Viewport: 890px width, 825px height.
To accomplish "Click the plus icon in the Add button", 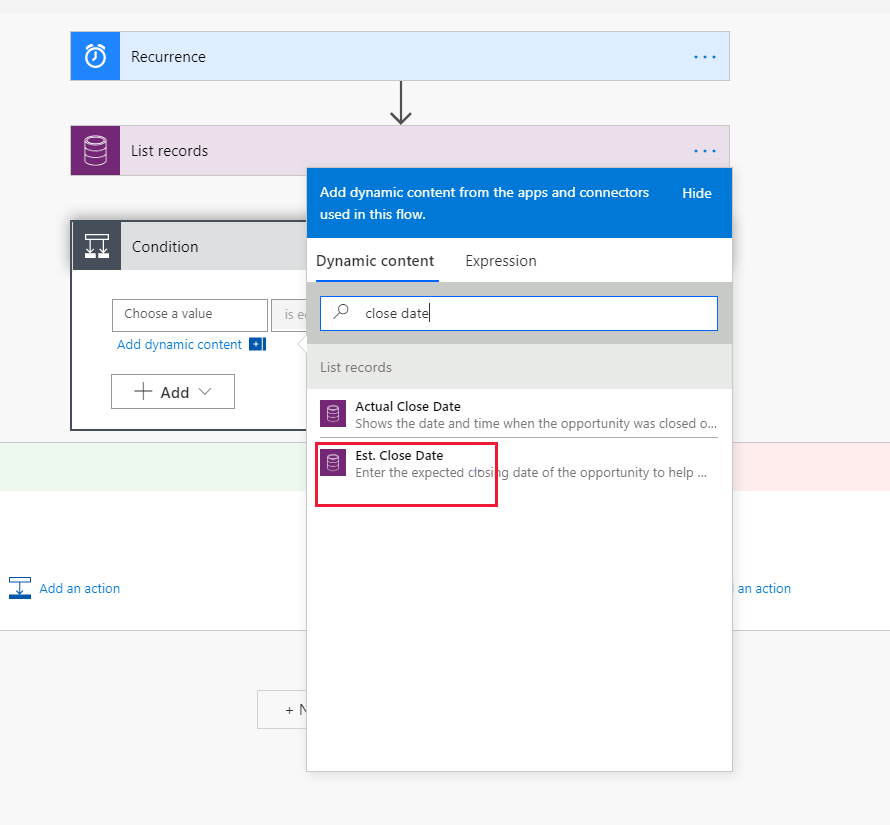I will pos(143,391).
